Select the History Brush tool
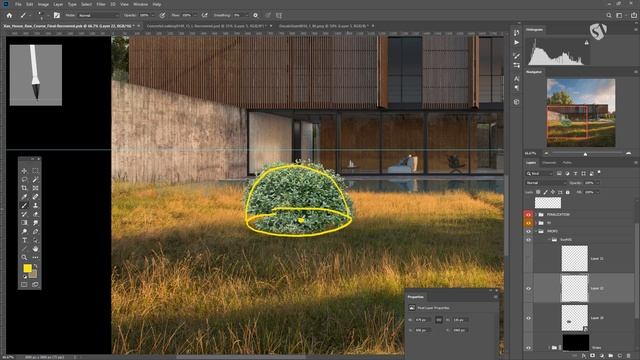640x360 pixels. click(x=24, y=214)
